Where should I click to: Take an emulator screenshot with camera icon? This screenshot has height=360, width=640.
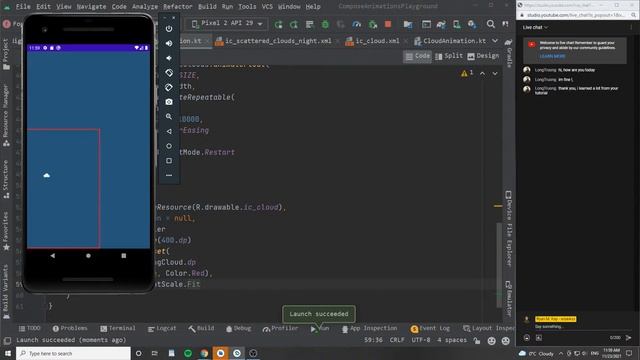pos(169,102)
